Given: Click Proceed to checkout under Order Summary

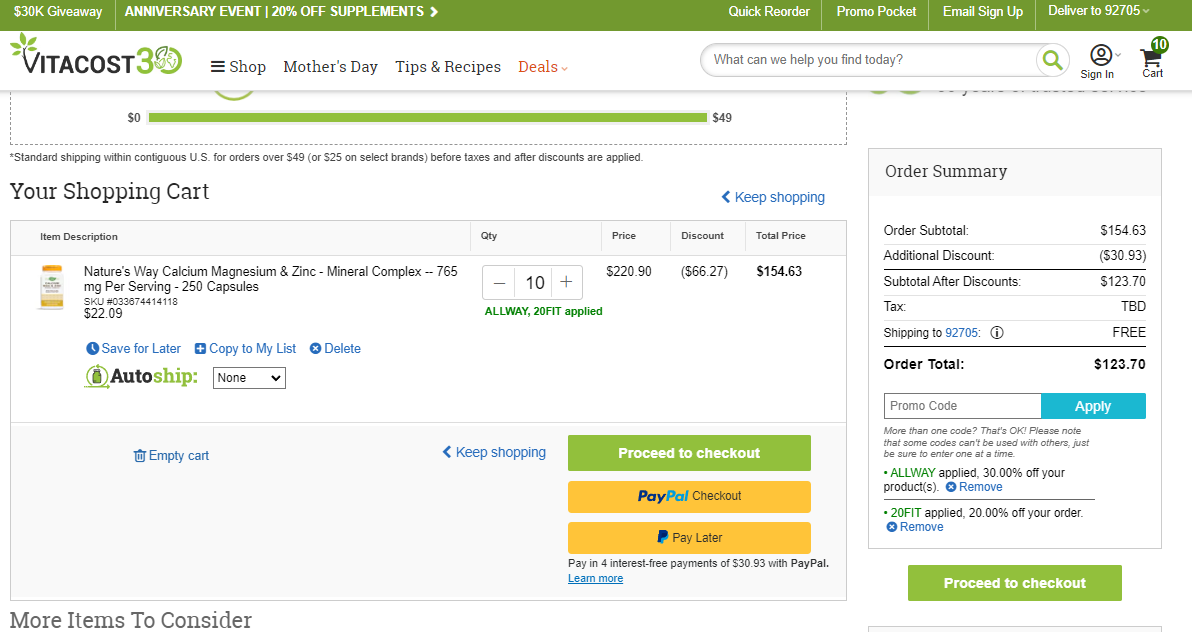Looking at the screenshot, I should click(1014, 583).
